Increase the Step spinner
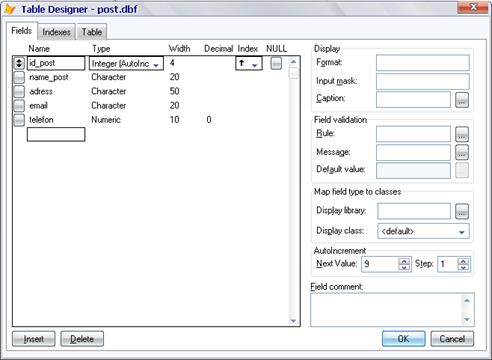 (x=463, y=261)
